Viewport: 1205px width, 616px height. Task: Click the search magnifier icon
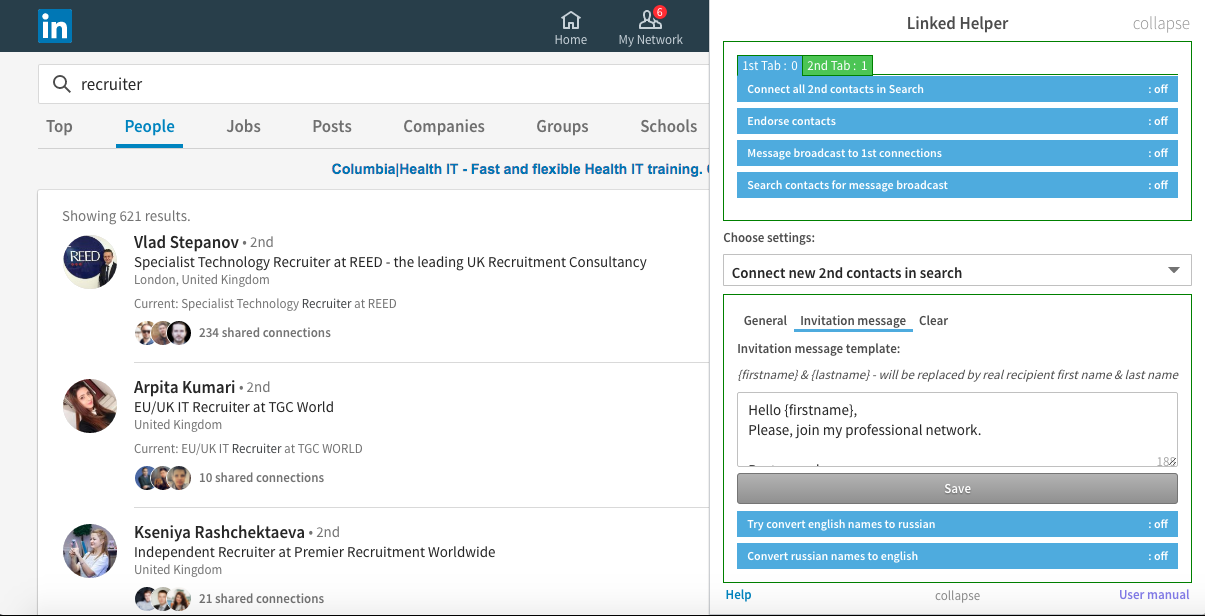point(61,84)
